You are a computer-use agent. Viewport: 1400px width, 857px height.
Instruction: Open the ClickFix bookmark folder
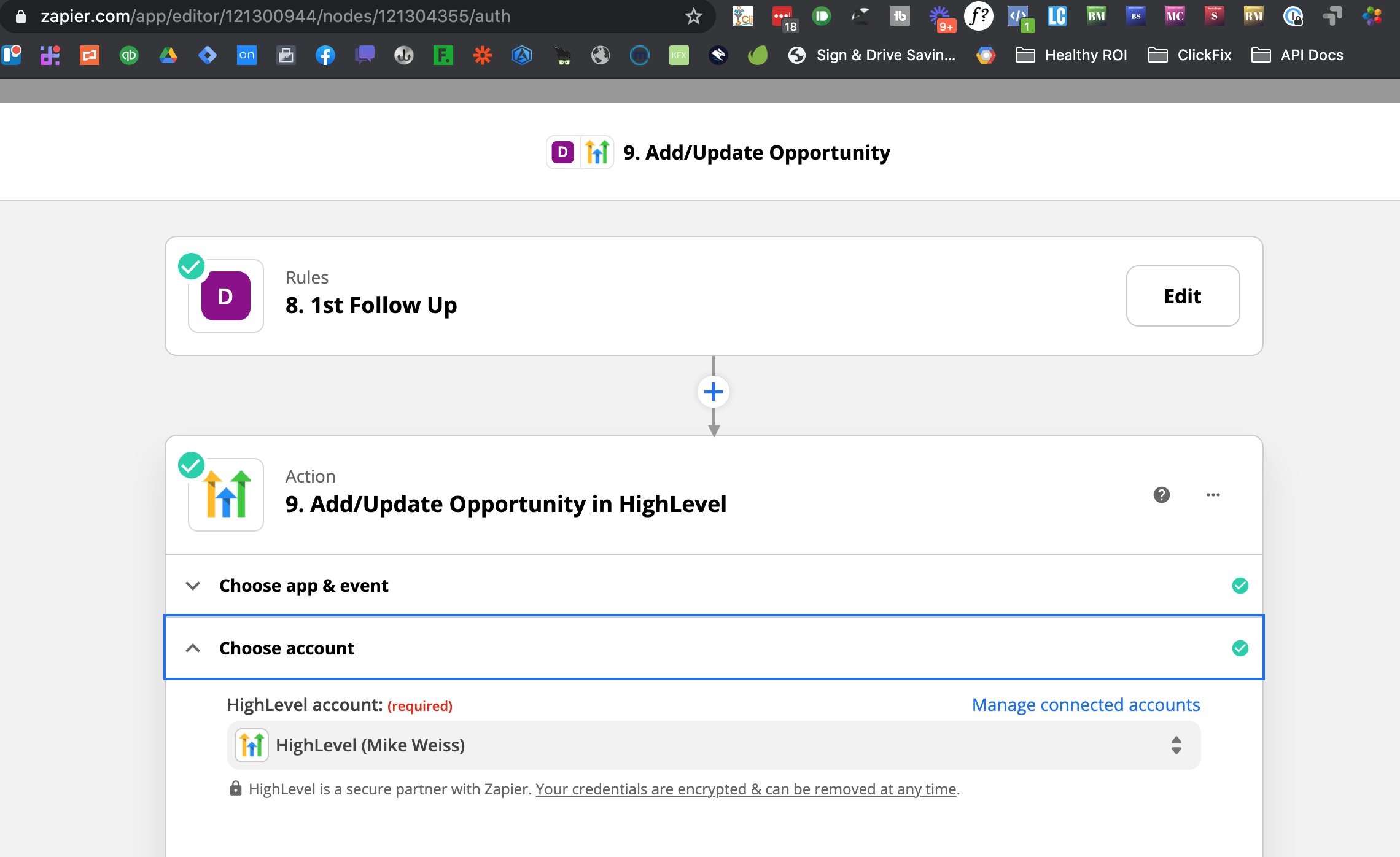tap(1190, 56)
